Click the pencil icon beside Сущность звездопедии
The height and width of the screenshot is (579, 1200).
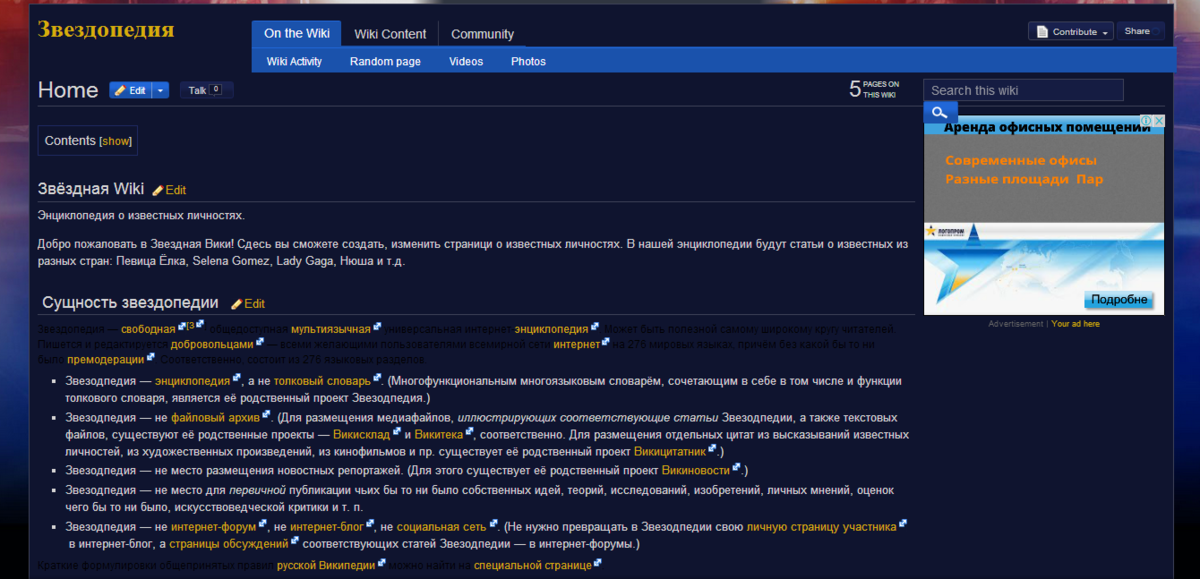click(237, 304)
